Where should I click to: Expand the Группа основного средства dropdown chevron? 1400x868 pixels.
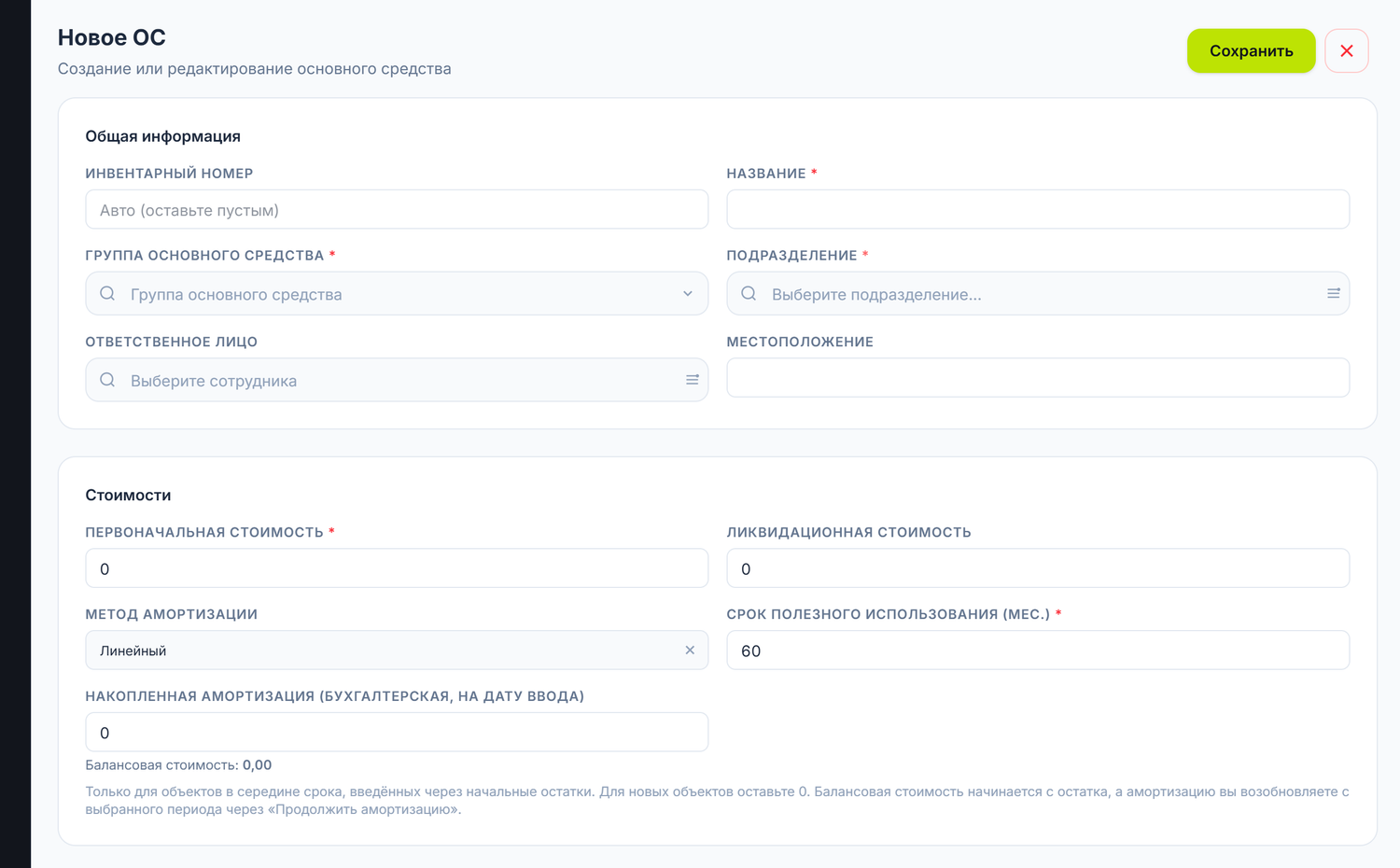pos(688,293)
